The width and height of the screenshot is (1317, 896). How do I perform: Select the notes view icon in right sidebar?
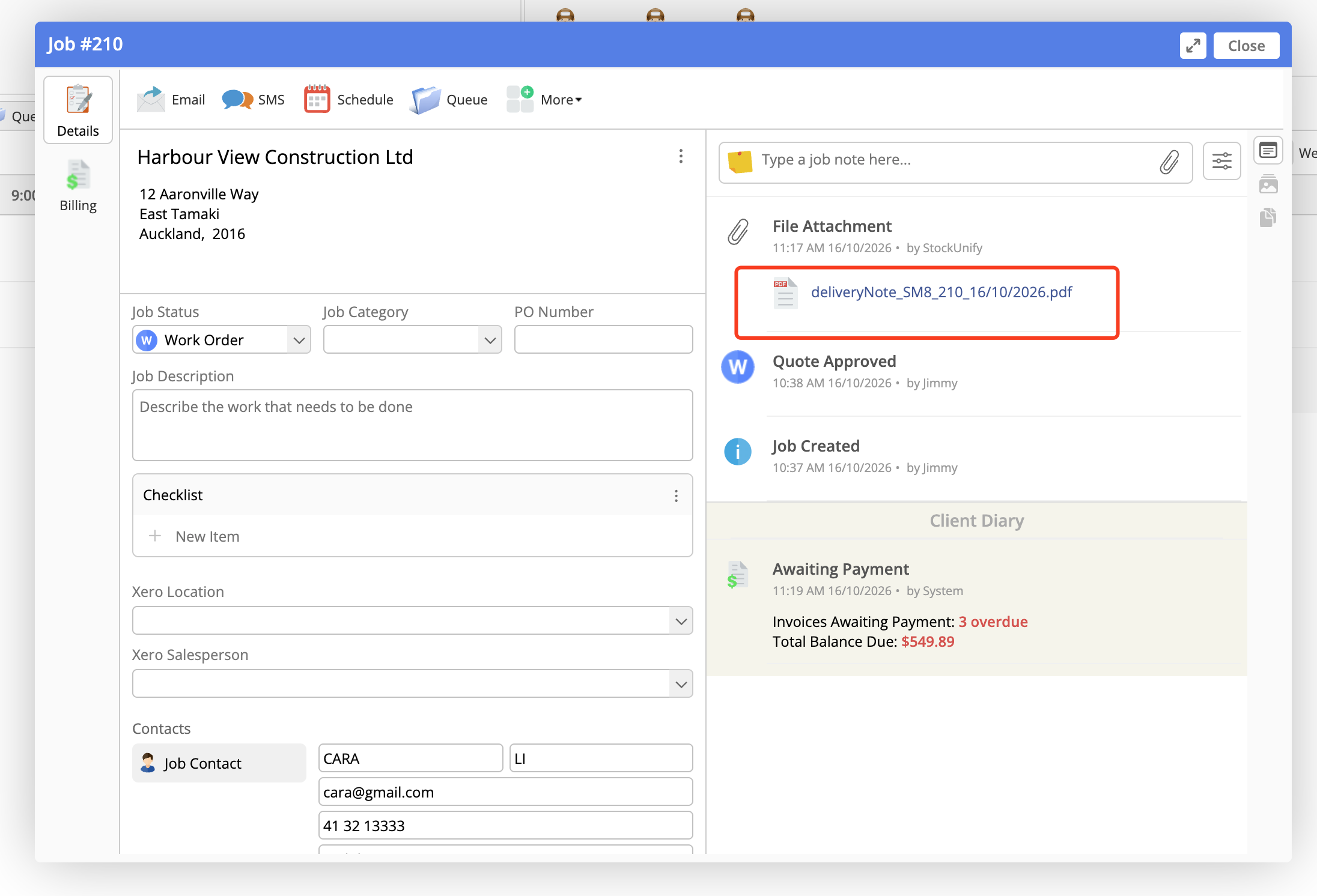[x=1268, y=150]
